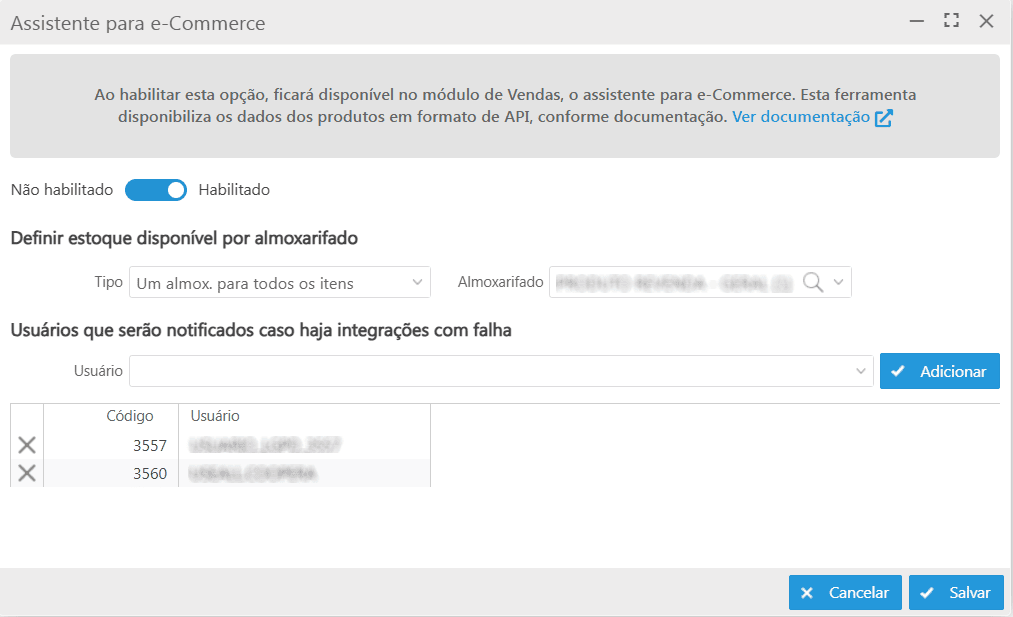Image resolution: width=1013 pixels, height=617 pixels.
Task: Click the remove X icon for user 3557
Action: click(27, 445)
